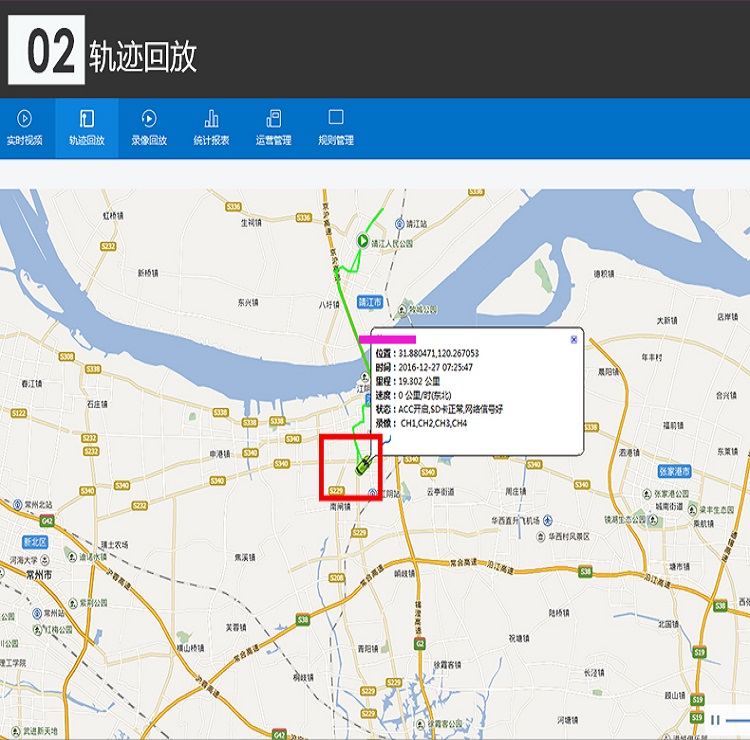Click the green track start marker

point(363,240)
